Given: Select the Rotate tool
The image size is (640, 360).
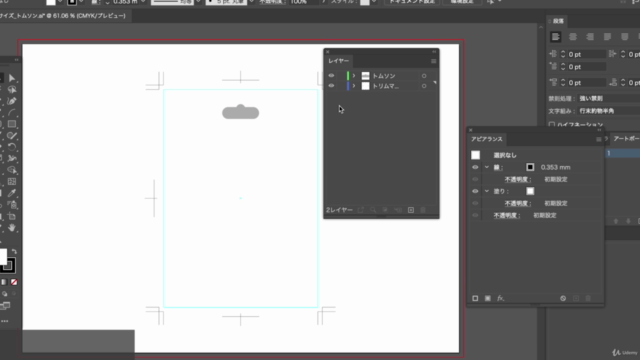Looking at the screenshot, I should 12,147.
